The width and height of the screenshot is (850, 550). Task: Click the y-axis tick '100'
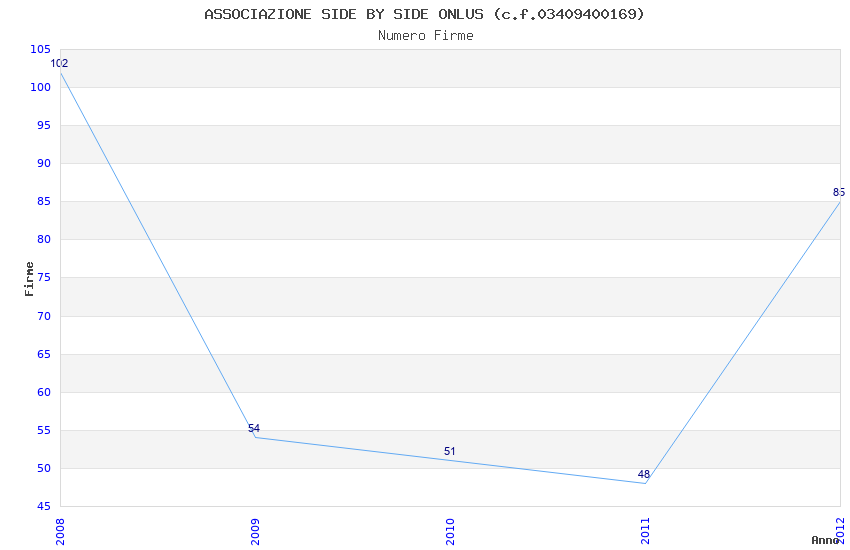(40, 87)
